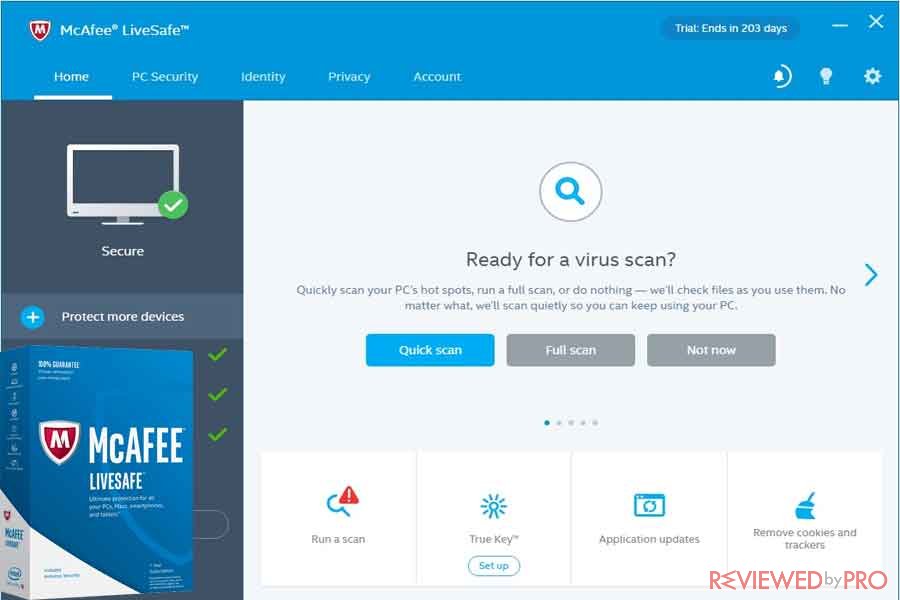Screen dimensions: 900x600
Task: Click the True Key sunburst icon
Action: (x=494, y=506)
